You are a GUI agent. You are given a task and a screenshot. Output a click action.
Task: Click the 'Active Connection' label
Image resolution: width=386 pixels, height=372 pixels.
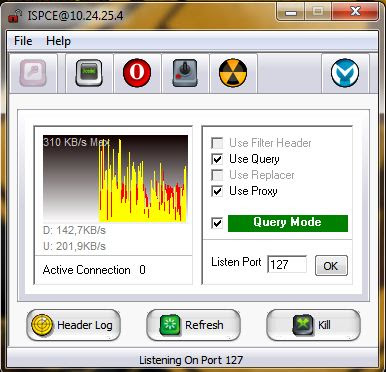pos(86,270)
